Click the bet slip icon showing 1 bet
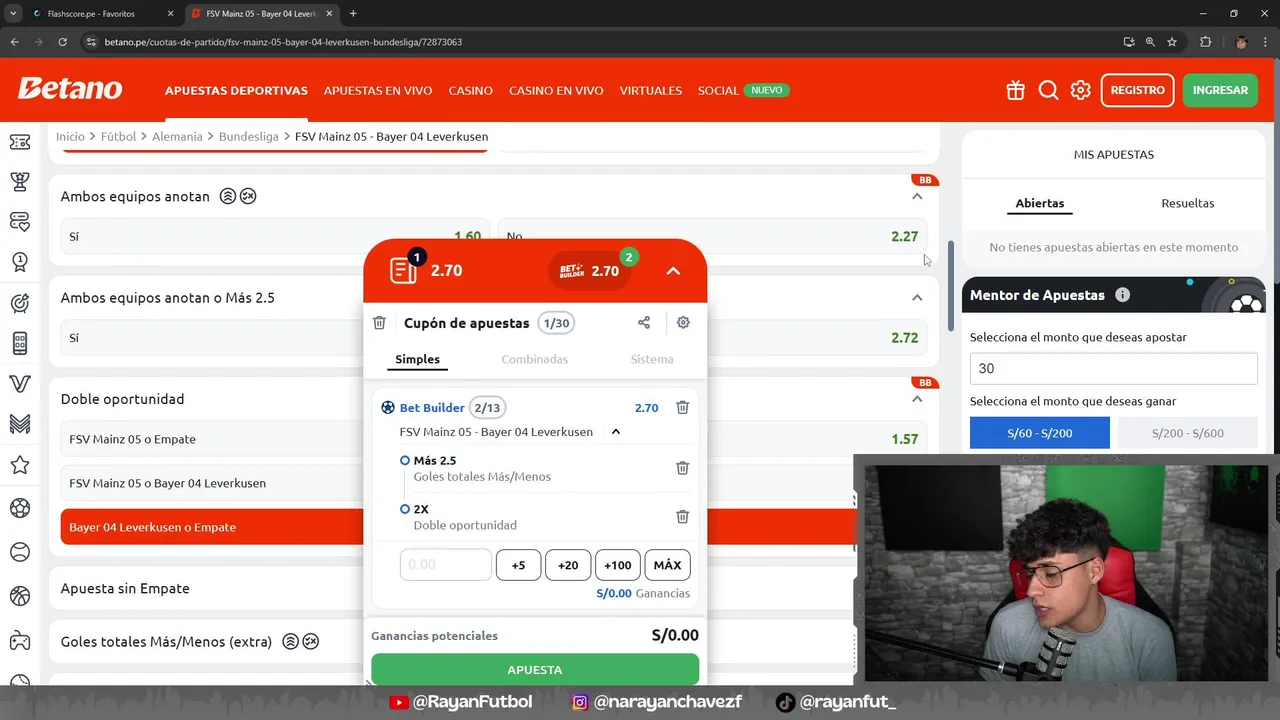 pos(404,269)
